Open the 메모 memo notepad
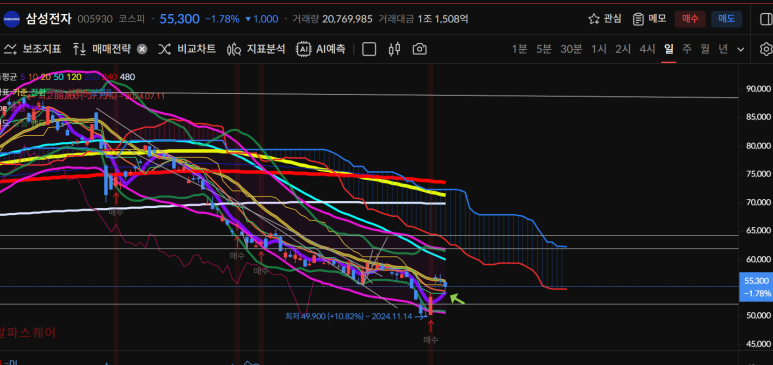 tap(649, 19)
